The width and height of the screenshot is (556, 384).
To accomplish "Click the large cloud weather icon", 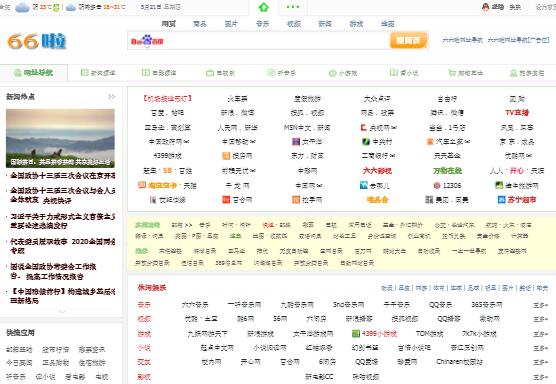I will point(23,7).
